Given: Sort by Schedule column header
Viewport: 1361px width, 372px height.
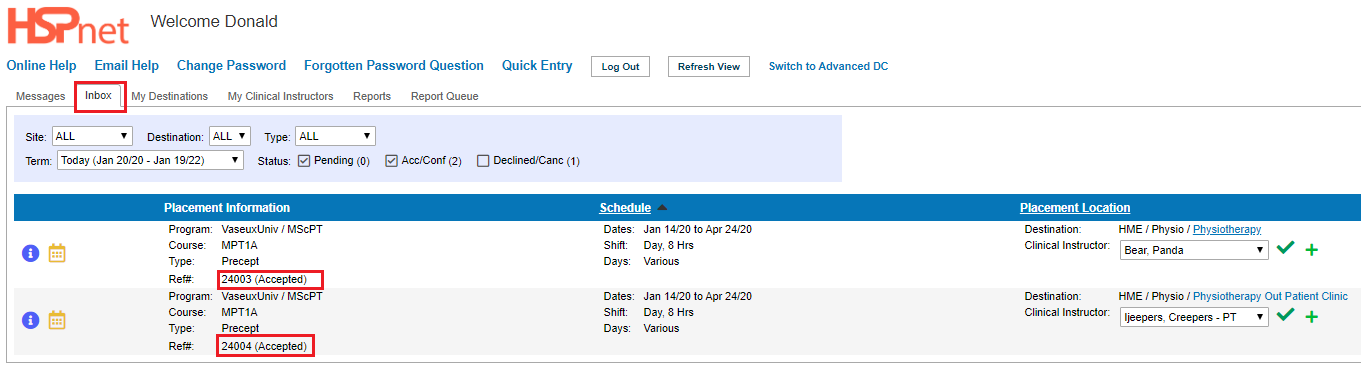Looking at the screenshot, I should (x=625, y=208).
